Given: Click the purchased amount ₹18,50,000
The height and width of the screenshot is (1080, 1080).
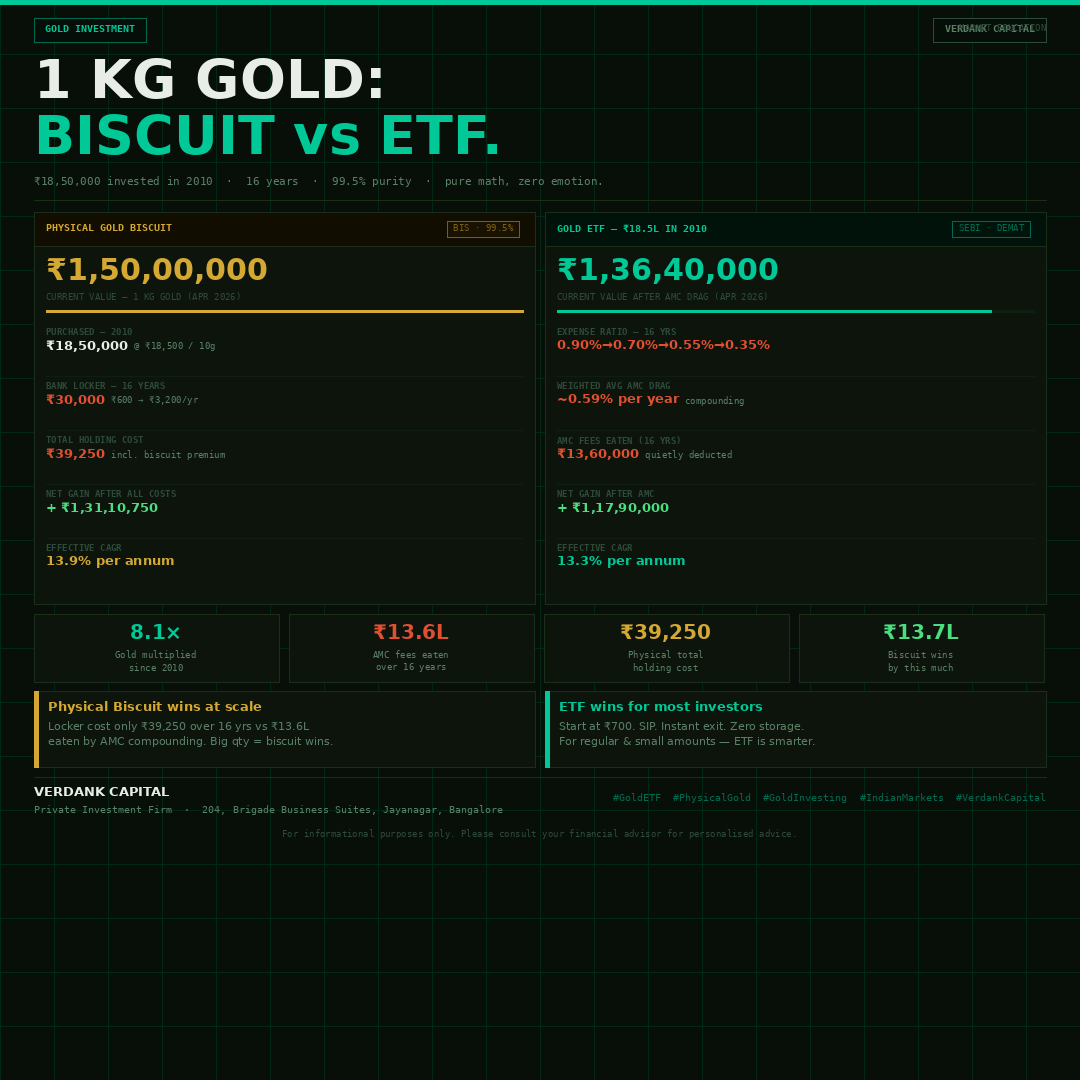Looking at the screenshot, I should pyautogui.click(x=87, y=346).
